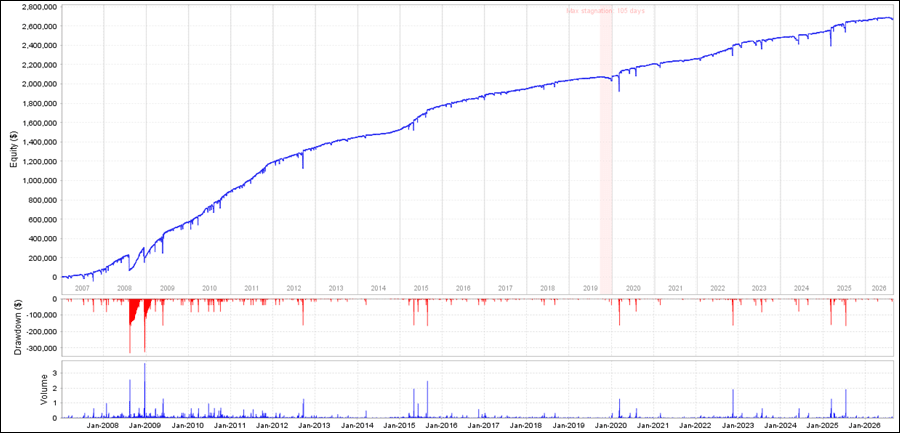Click the Jan-2023 date on bottom axis

coord(739,426)
